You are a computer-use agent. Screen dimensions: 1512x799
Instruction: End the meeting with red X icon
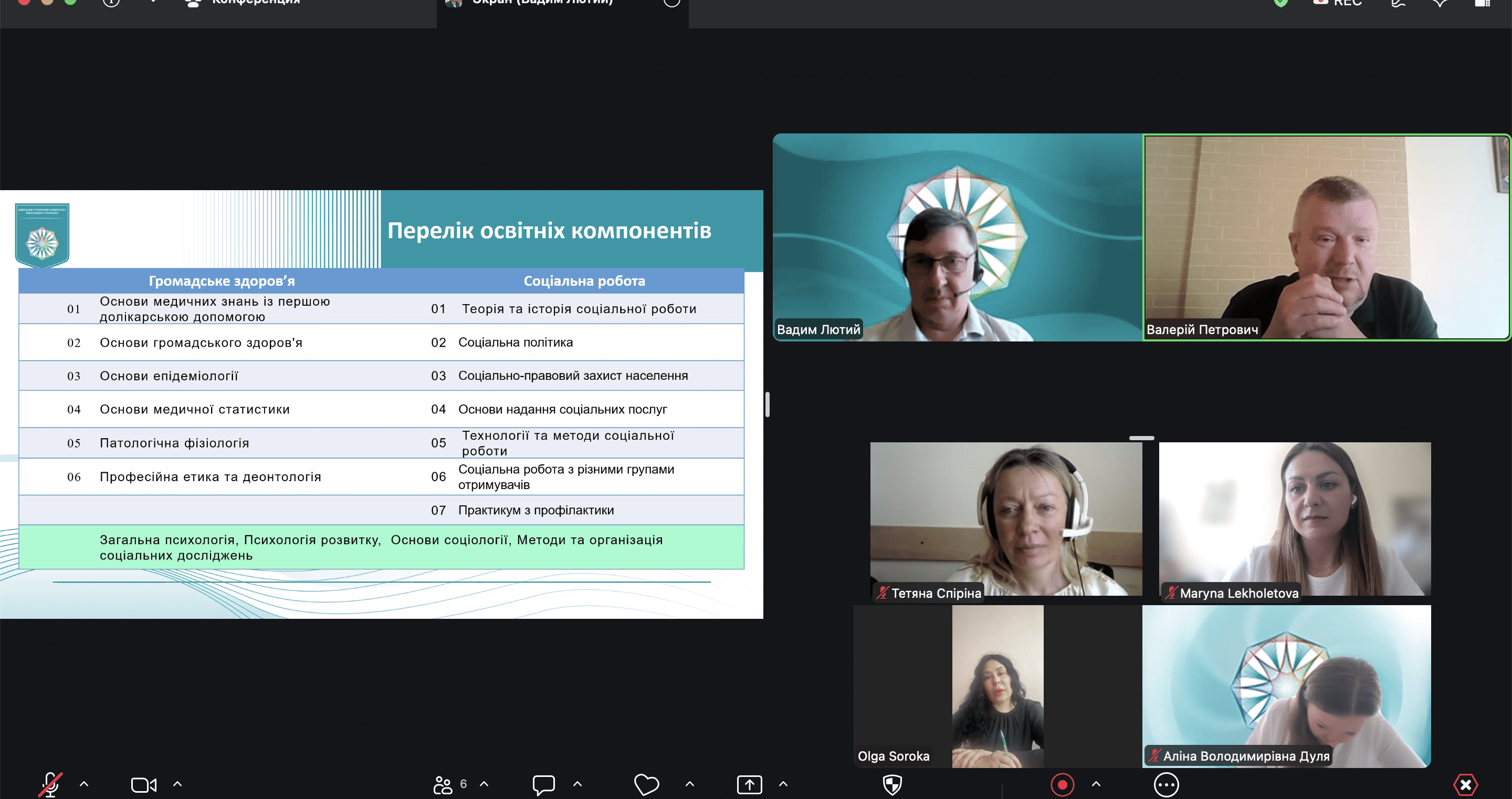pyautogui.click(x=1466, y=784)
